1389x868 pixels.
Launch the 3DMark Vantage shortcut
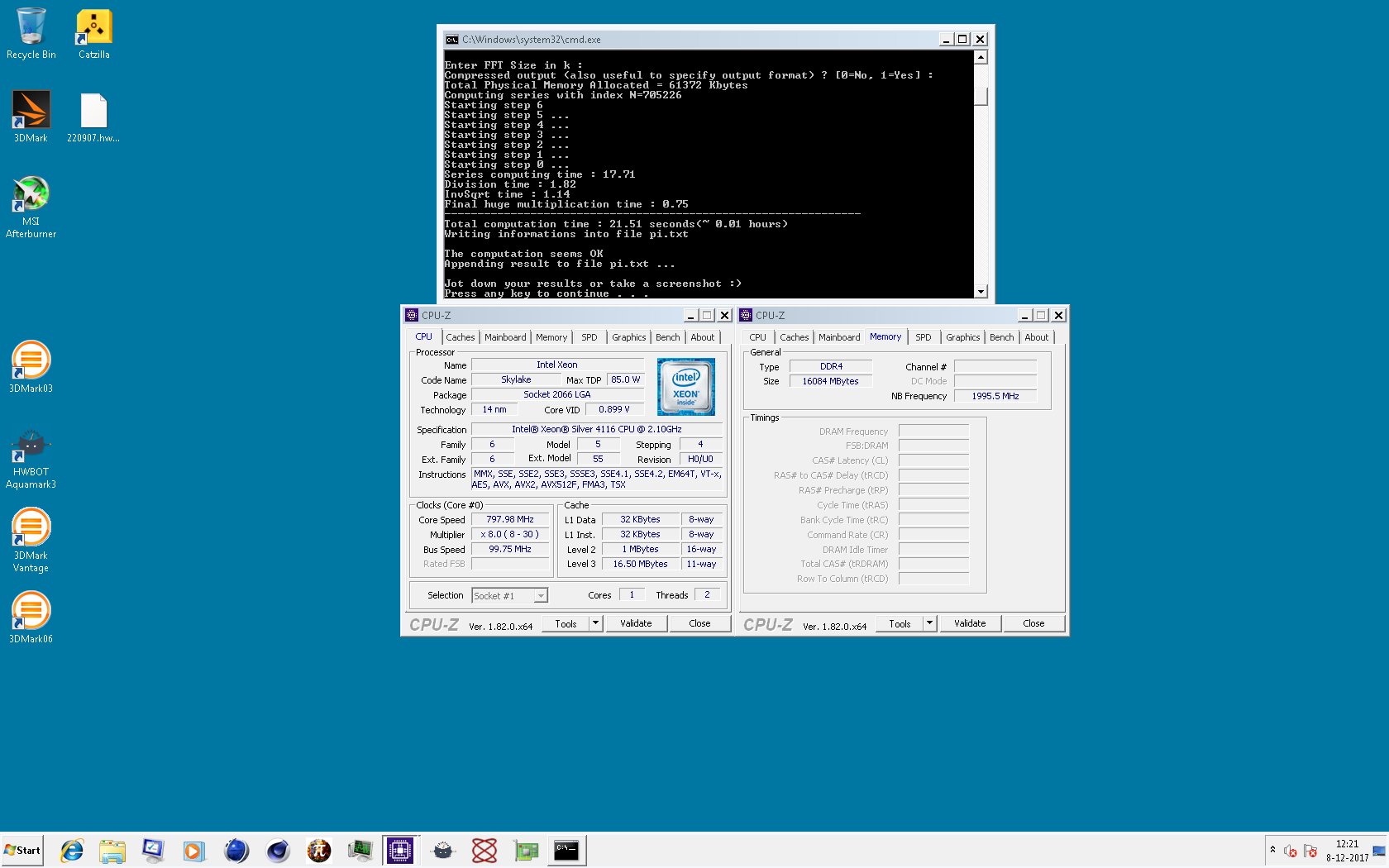click(x=31, y=541)
